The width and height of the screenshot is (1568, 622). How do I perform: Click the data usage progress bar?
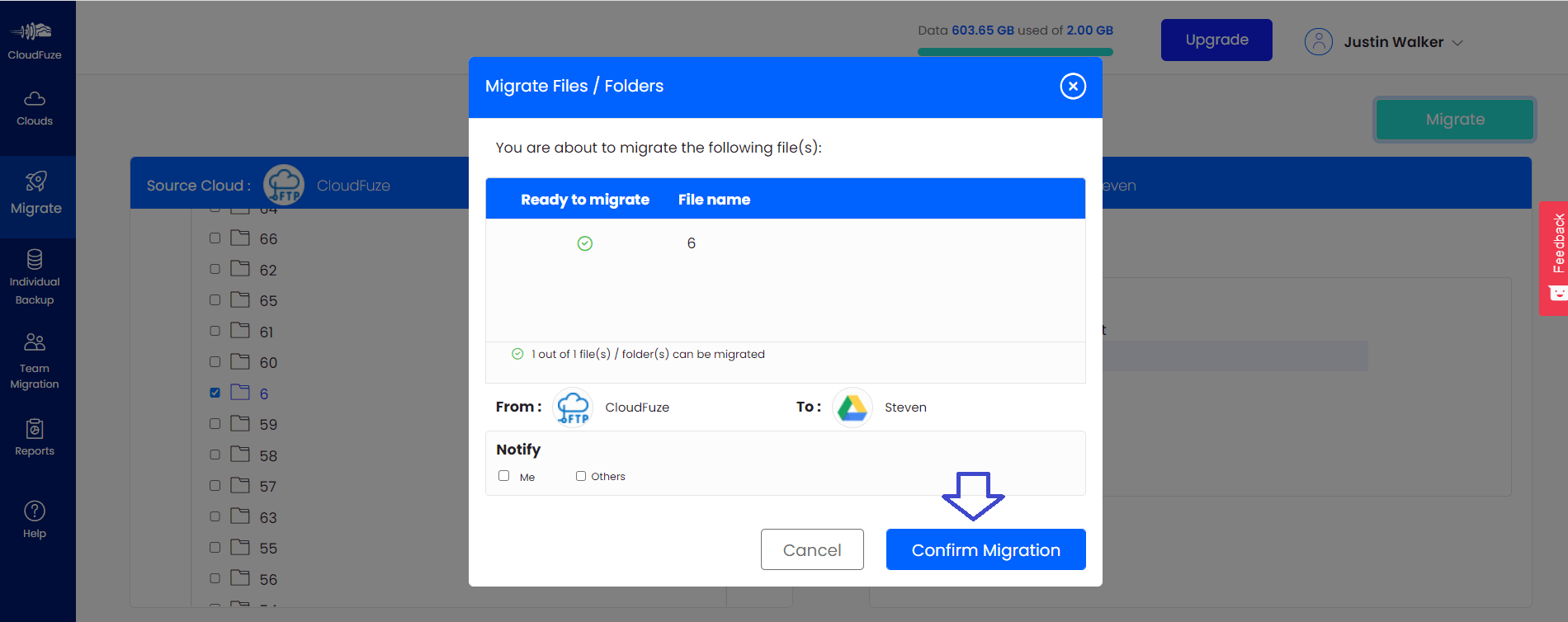pos(1015,52)
